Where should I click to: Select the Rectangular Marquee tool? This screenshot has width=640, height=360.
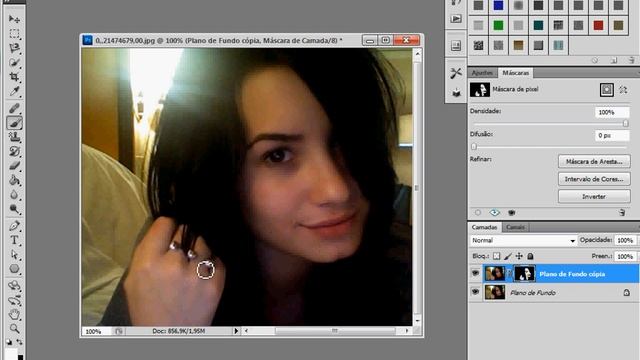14,33
